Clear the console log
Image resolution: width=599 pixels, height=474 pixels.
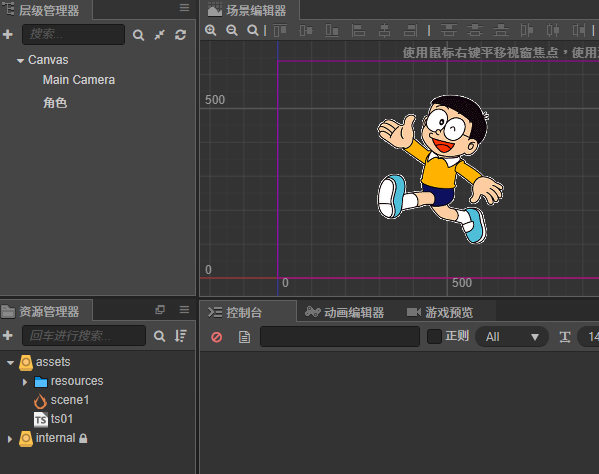217,337
